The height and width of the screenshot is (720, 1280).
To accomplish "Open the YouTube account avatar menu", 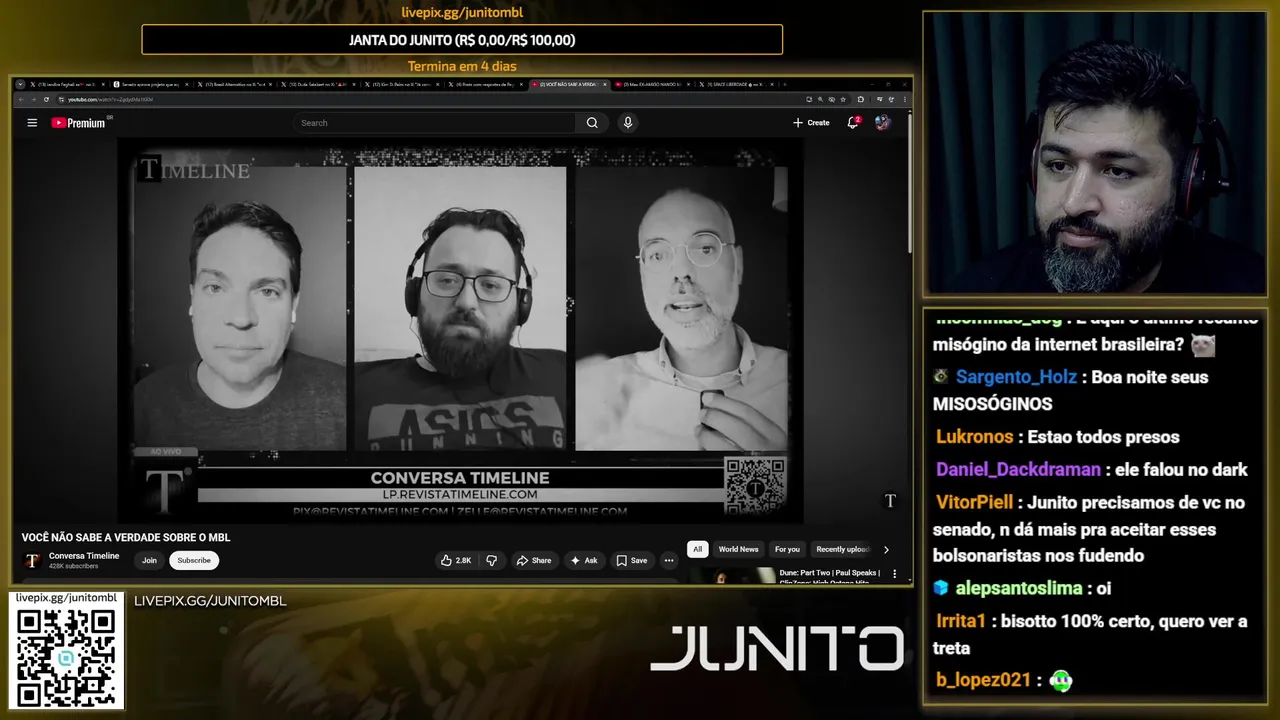I will pos(882,123).
